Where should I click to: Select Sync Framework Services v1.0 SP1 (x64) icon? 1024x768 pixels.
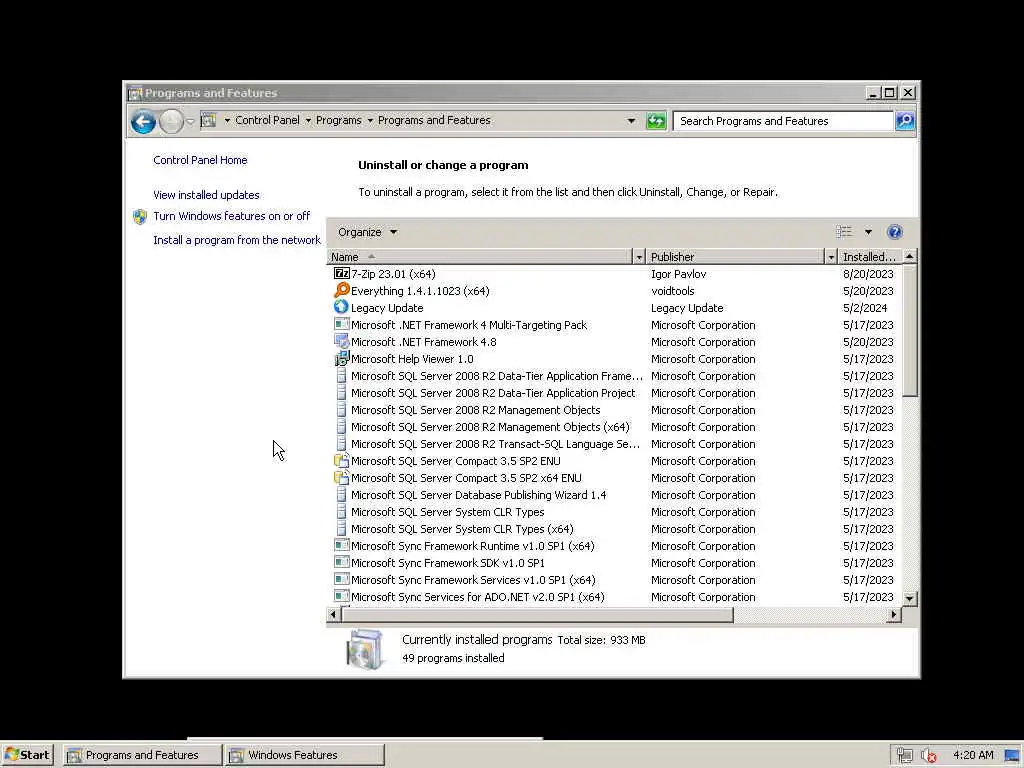click(x=342, y=579)
